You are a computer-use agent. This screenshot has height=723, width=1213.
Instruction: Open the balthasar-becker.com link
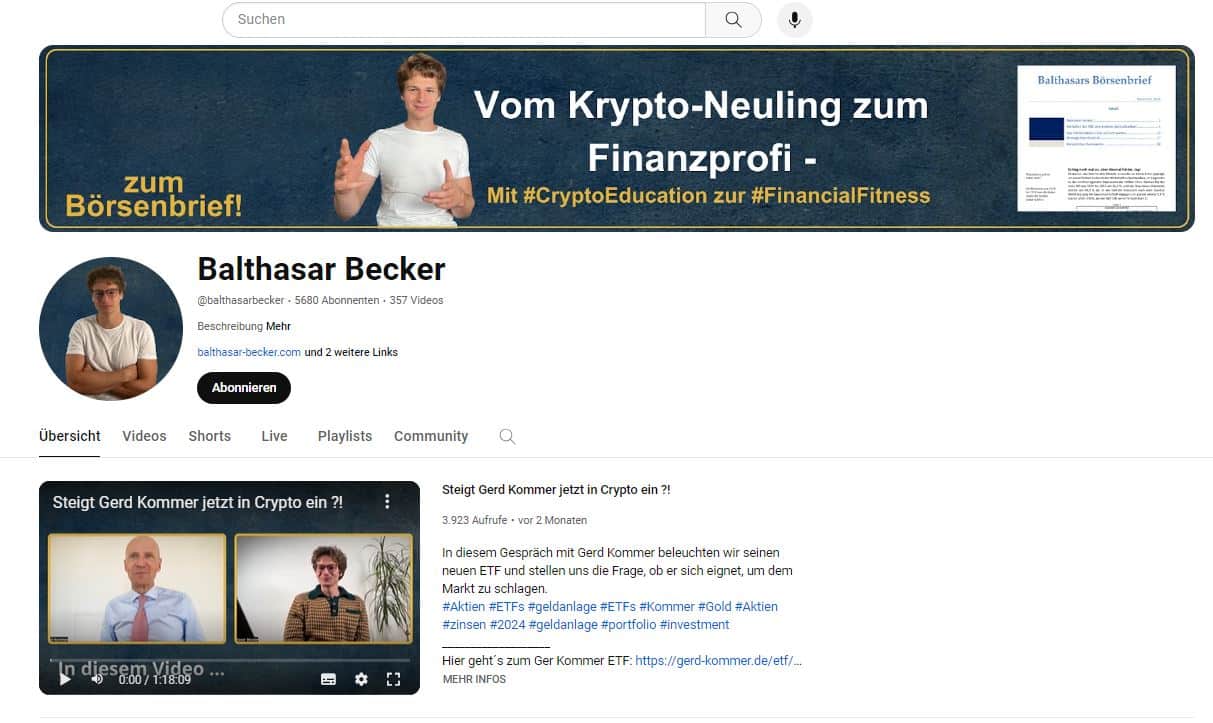click(249, 352)
